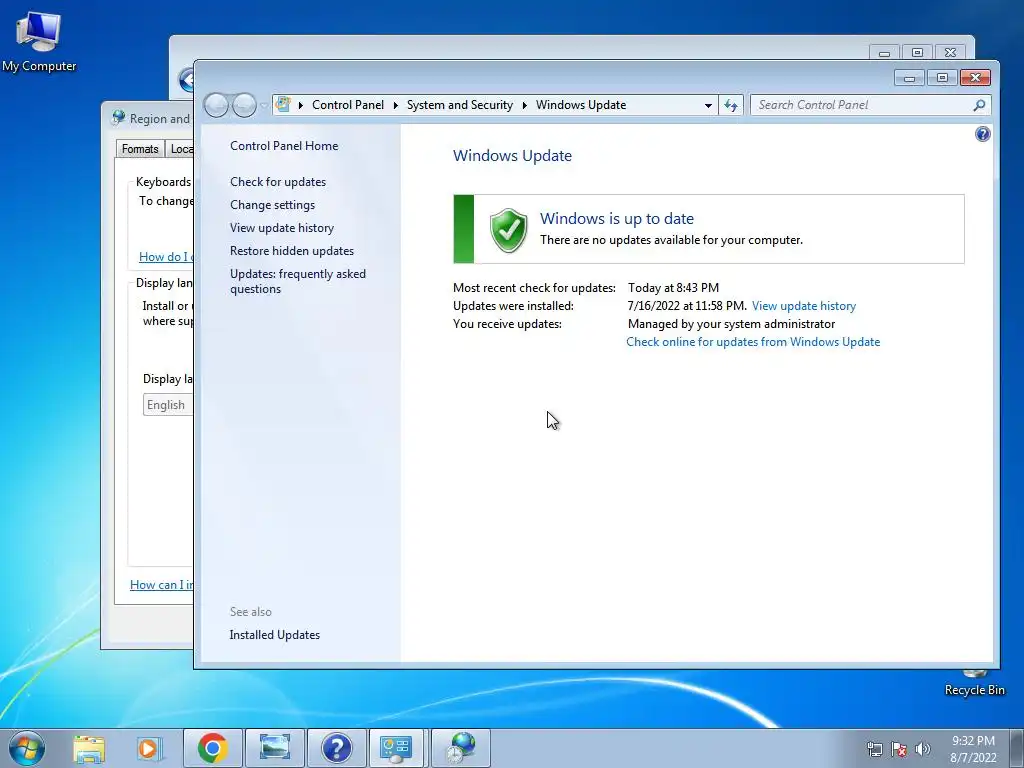Viewport: 1024px width, 768px height.
Task: Expand the address bar history dropdown
Action: click(x=708, y=105)
